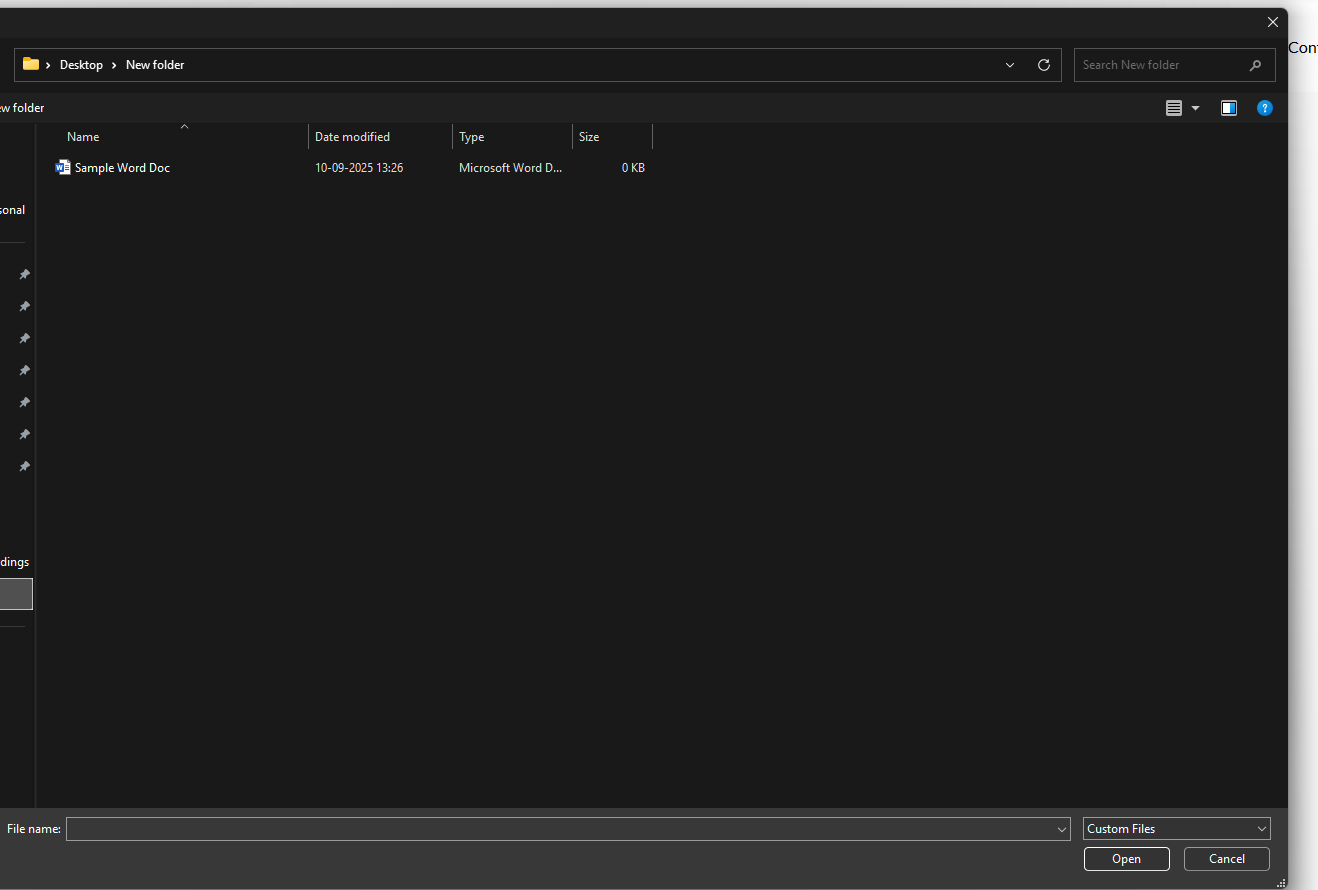Image resolution: width=1318 pixels, height=890 pixels.
Task: Expand chevron between Desktop and New folder
Action: point(114,65)
